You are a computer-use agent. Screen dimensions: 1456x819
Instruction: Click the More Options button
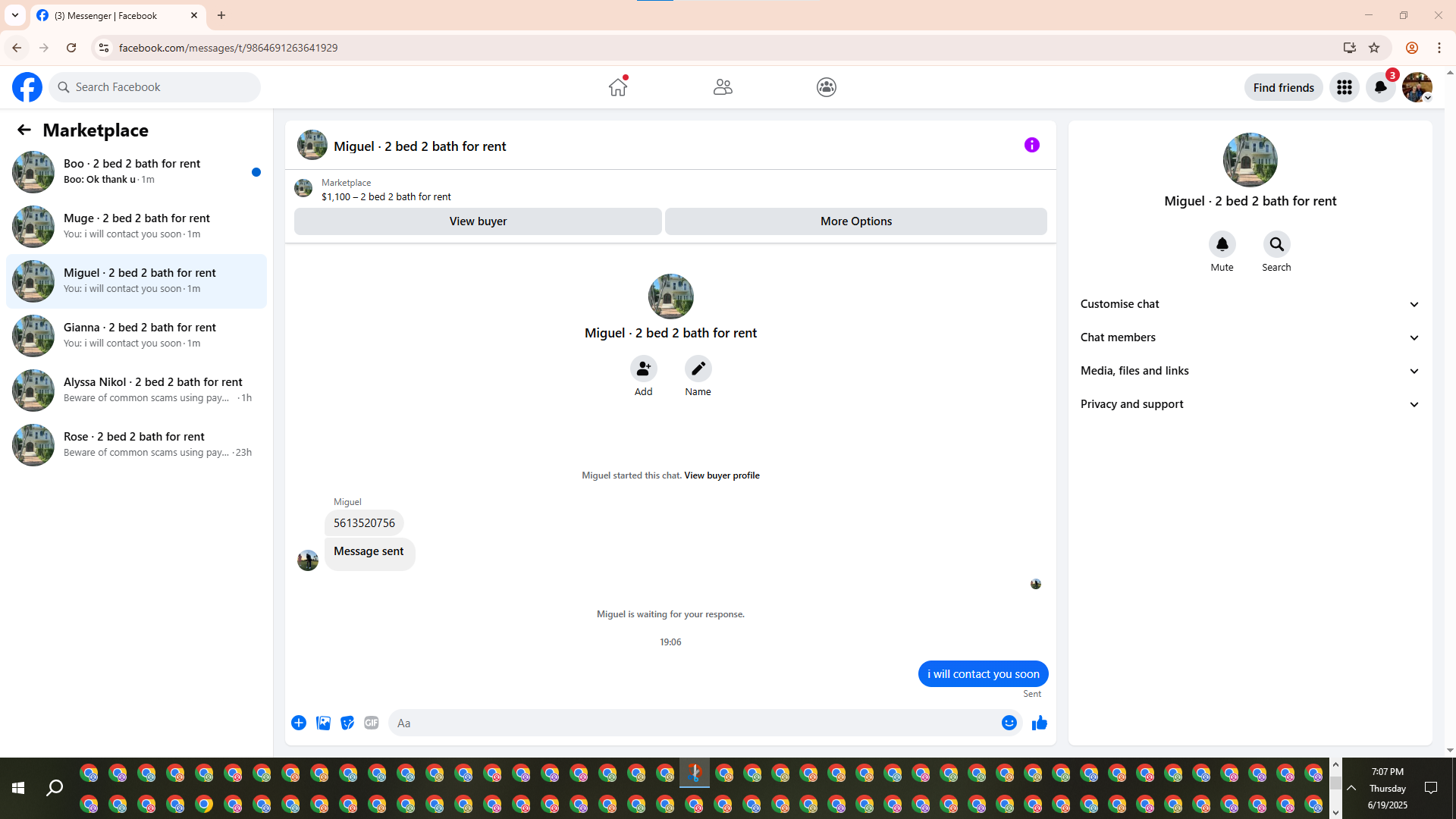(856, 221)
